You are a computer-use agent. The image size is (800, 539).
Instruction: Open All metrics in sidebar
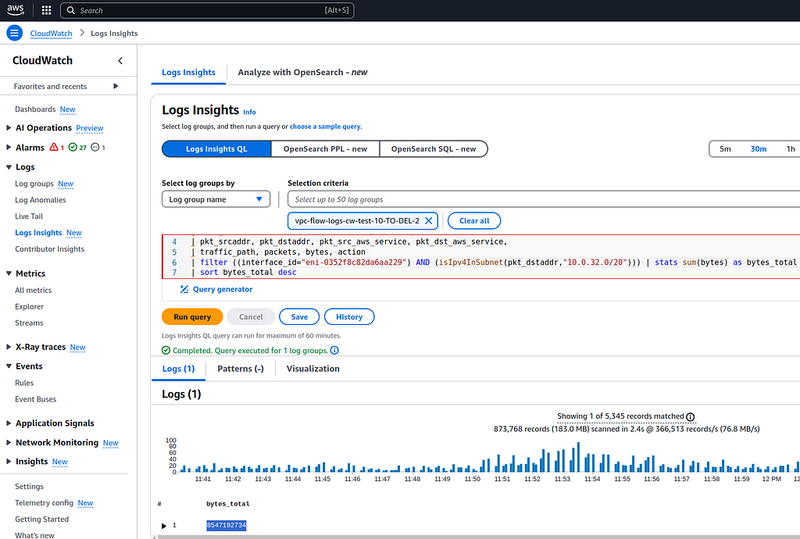pos(33,290)
